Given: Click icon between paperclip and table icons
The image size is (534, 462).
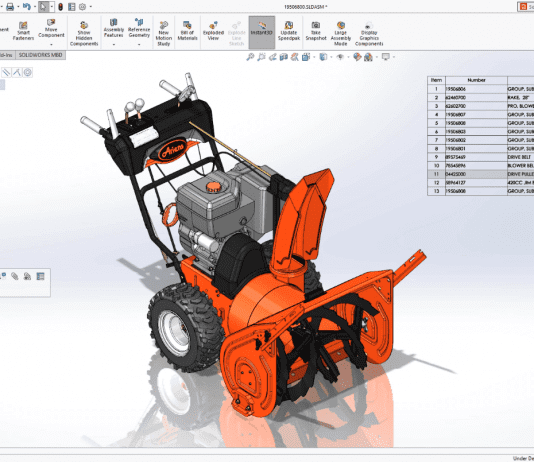Looking at the screenshot, I should 27,276.
